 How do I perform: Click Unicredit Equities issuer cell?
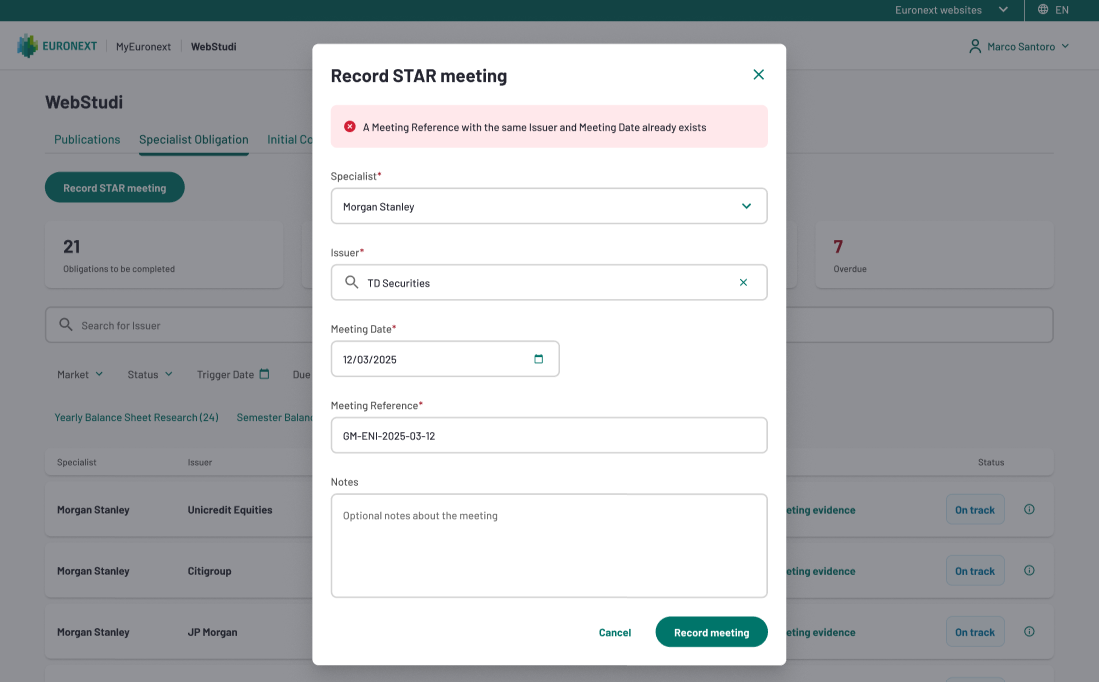pos(230,510)
